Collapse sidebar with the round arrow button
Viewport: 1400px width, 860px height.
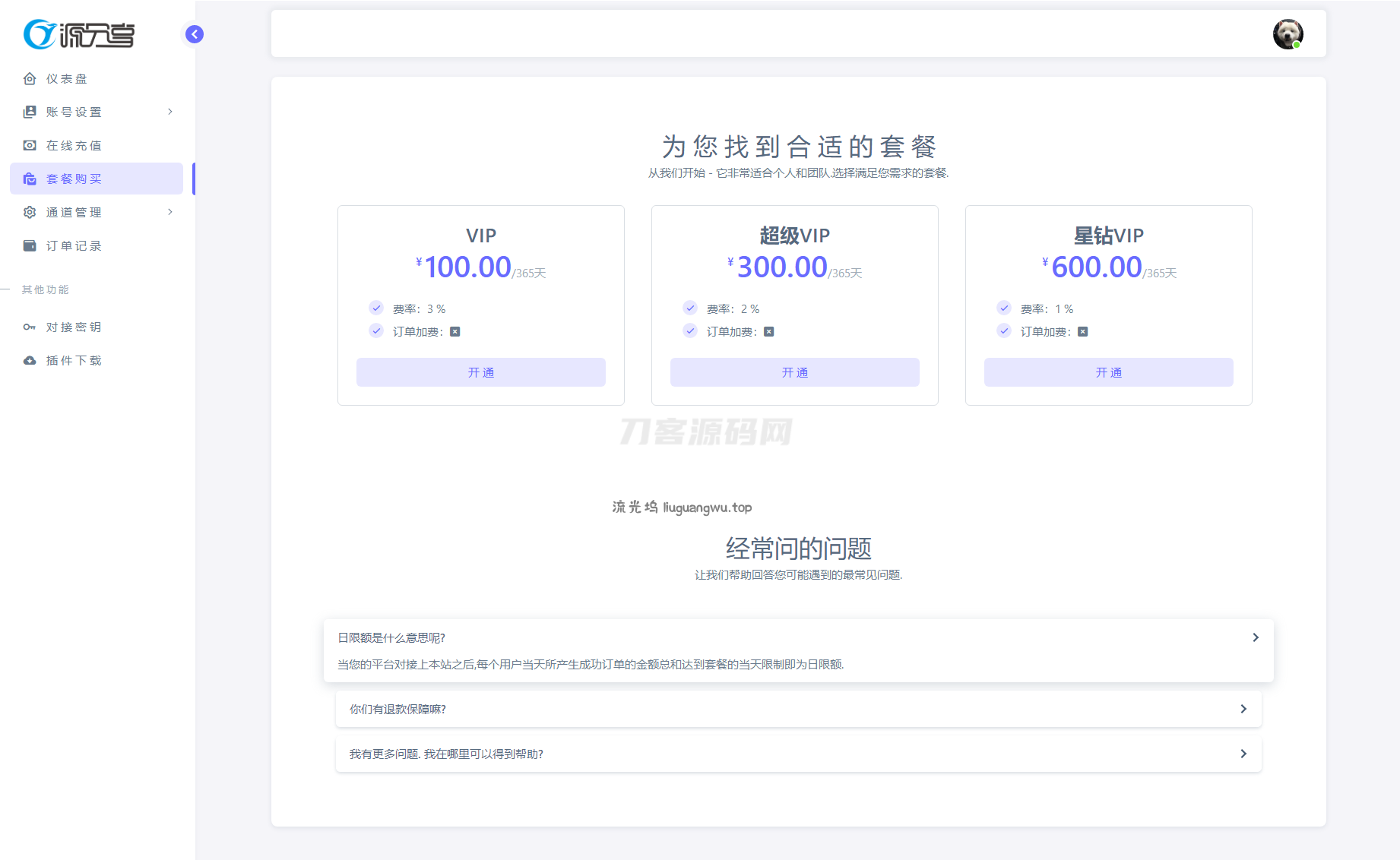point(195,34)
